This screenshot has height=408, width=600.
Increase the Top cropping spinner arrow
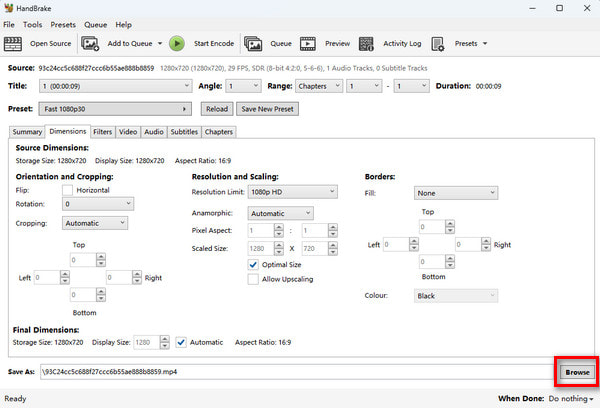pyautogui.click(x=100, y=256)
